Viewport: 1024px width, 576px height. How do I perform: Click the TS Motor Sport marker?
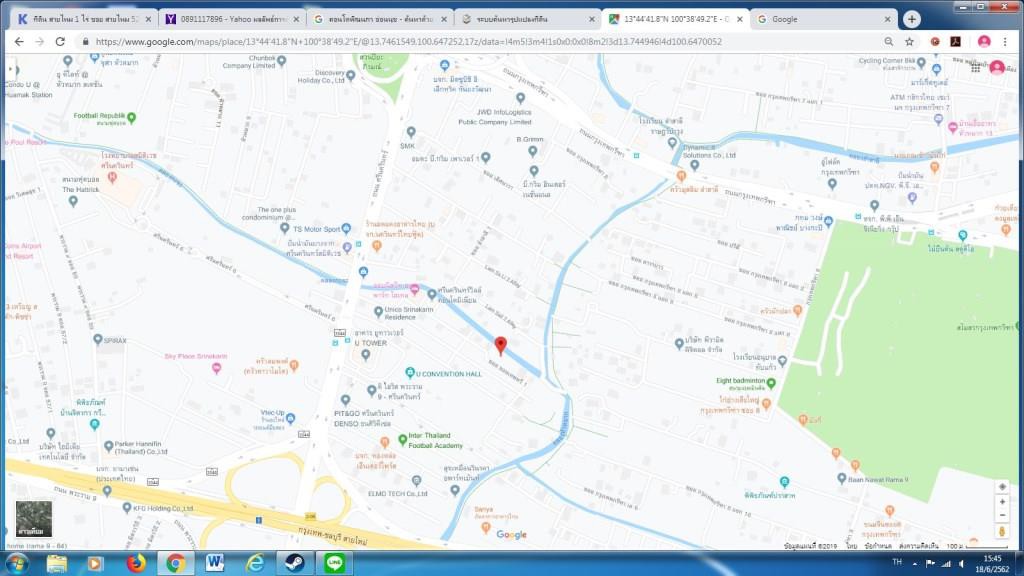coord(346,229)
